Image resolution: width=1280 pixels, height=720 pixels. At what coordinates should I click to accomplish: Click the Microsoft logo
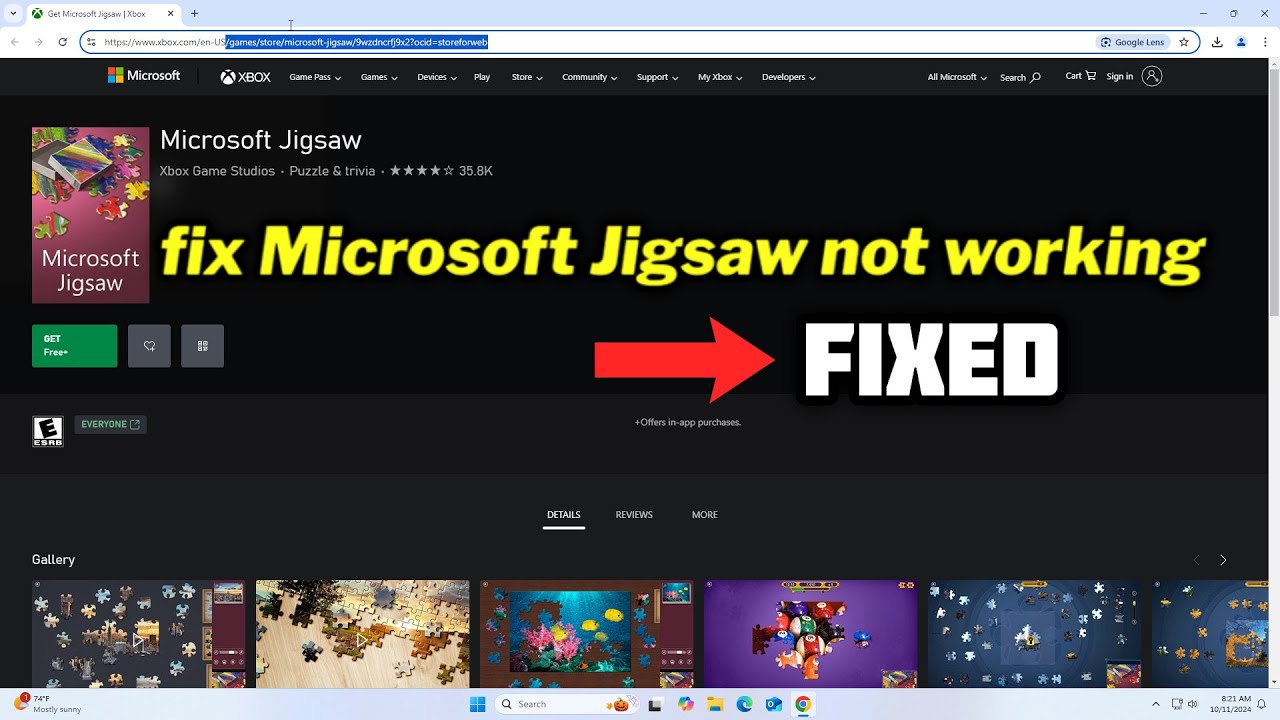144,76
